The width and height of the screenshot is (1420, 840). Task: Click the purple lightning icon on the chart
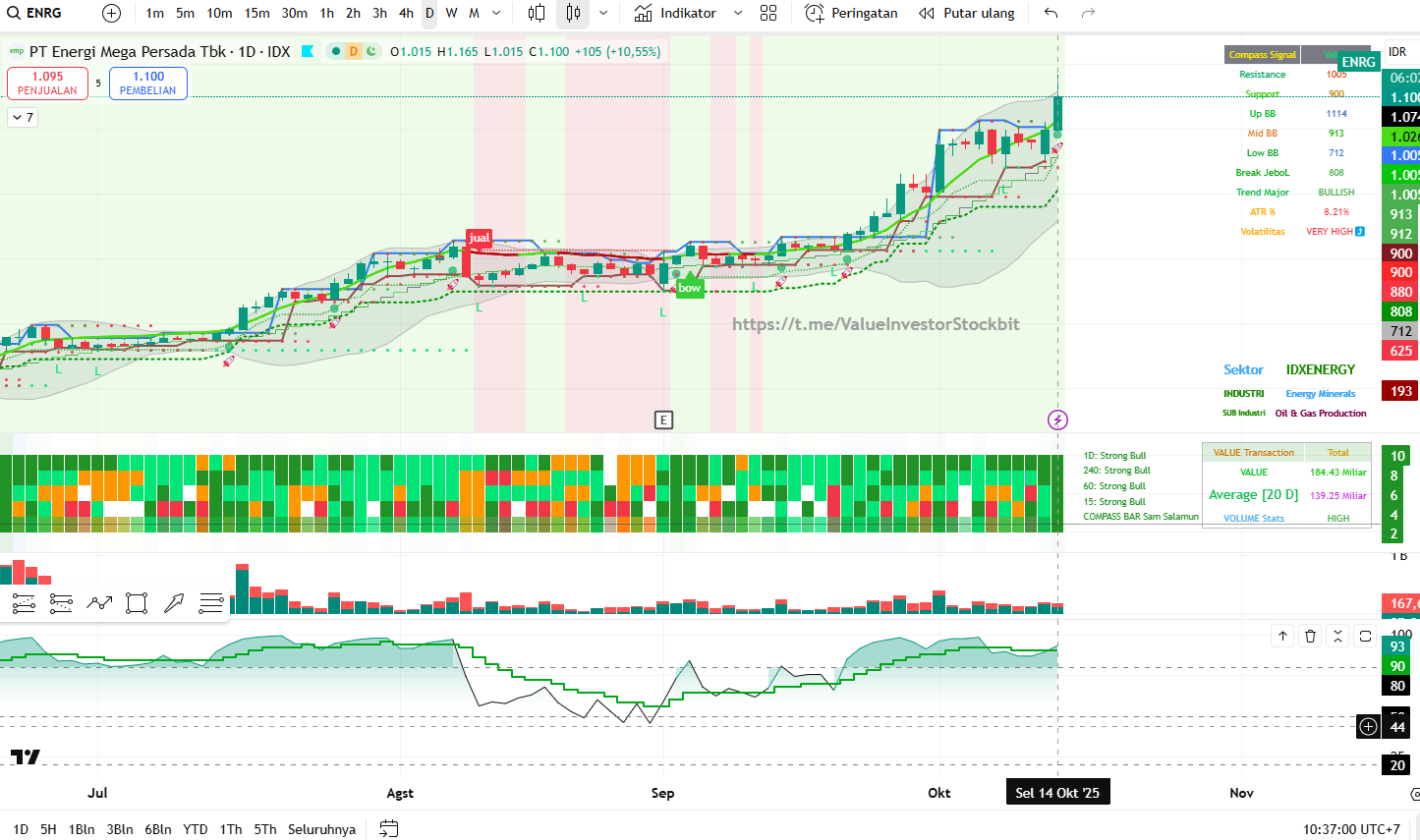point(1057,420)
